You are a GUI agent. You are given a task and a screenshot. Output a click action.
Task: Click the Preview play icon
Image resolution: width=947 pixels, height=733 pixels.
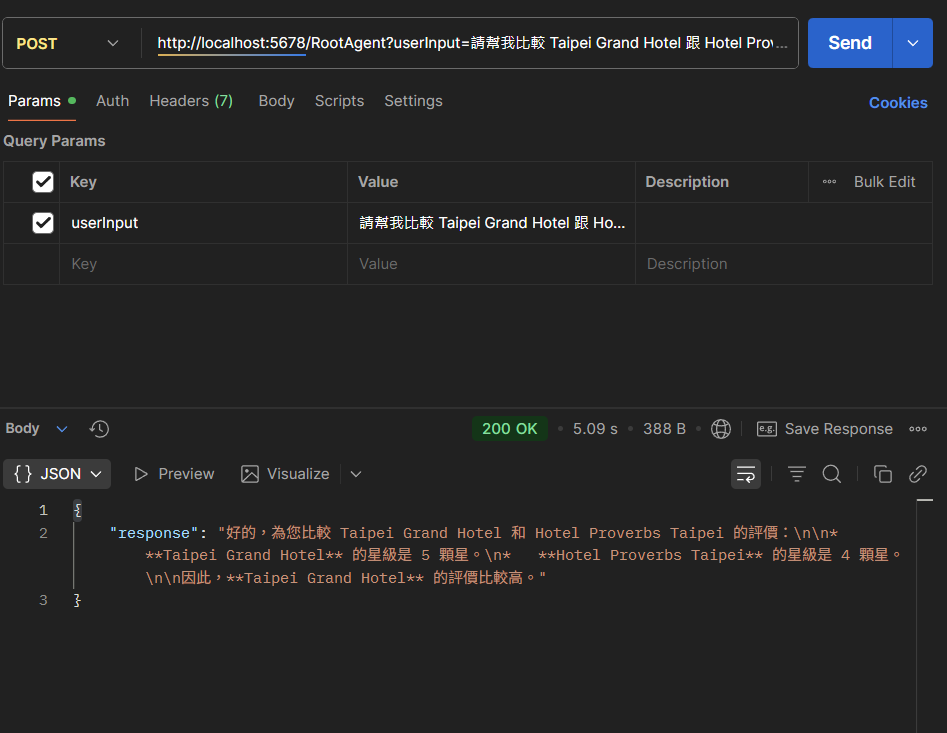point(141,474)
